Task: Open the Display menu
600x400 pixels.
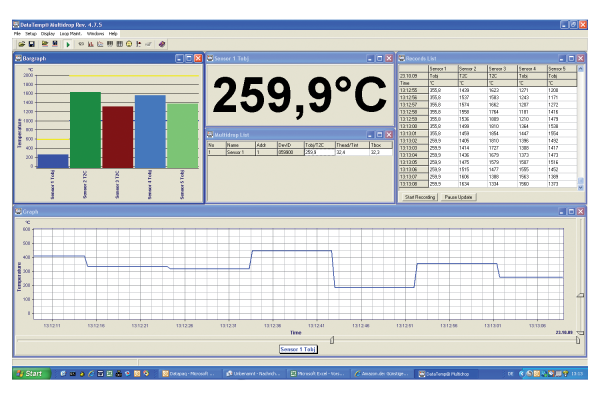Action: 48,34
